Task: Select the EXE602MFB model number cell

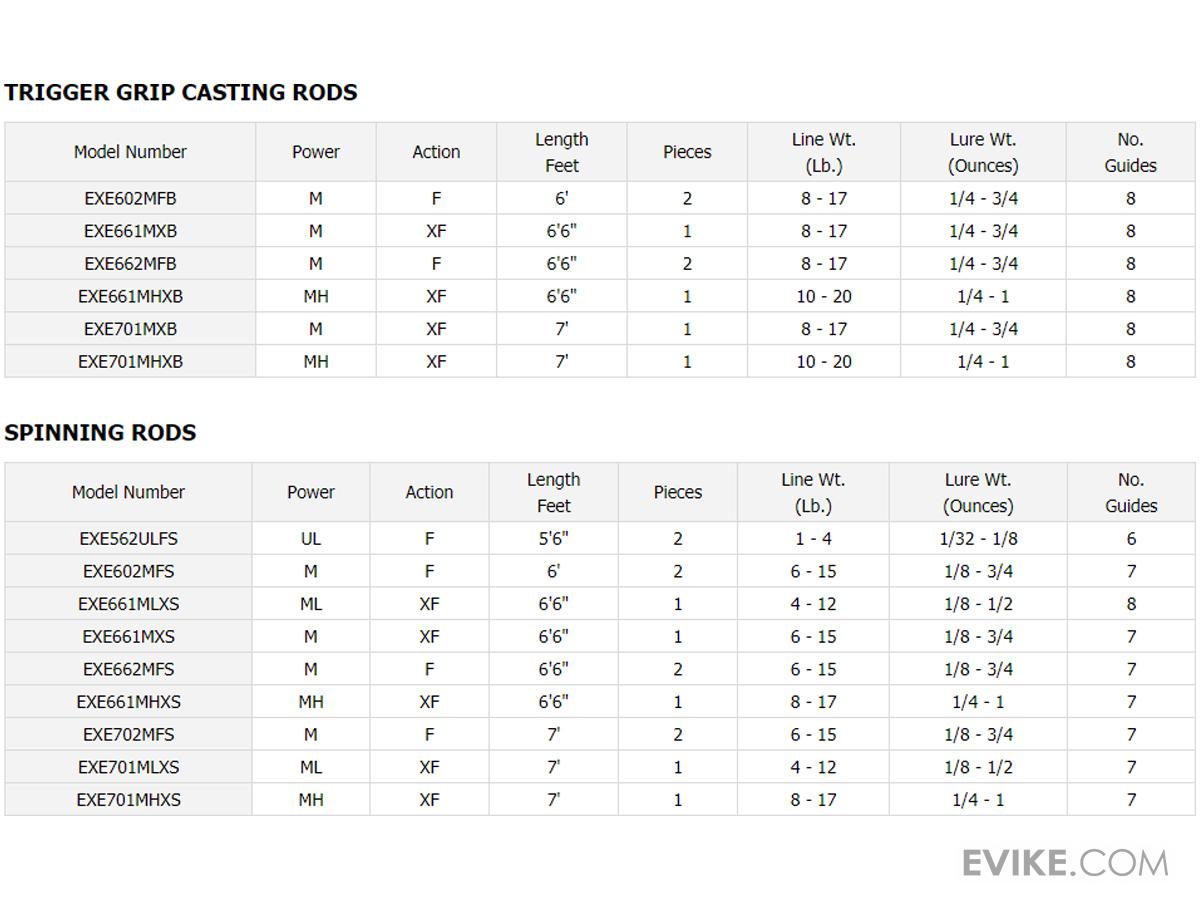Action: pyautogui.click(x=130, y=198)
